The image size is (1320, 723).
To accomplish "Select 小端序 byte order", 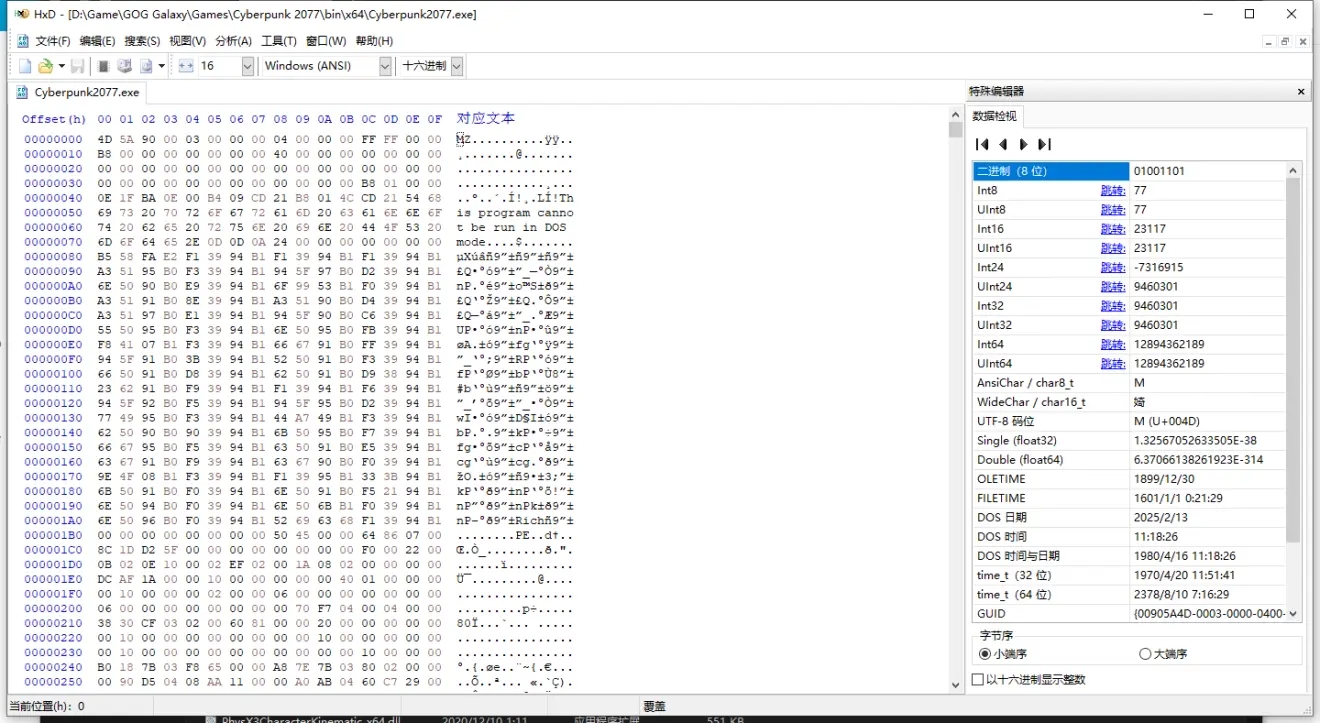I will click(x=1004, y=654).
